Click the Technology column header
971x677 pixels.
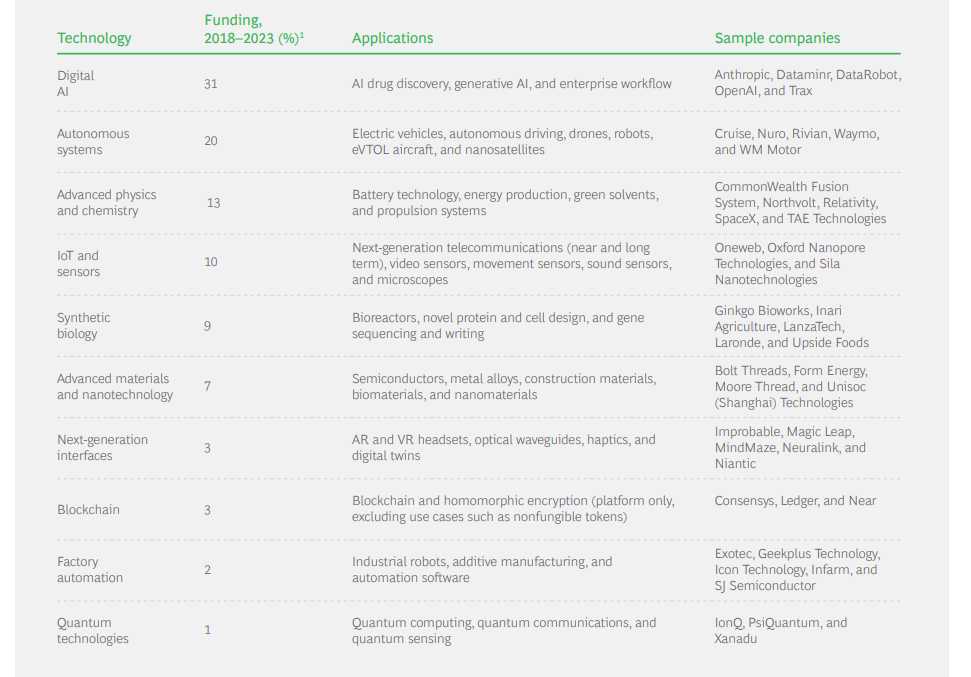[94, 38]
